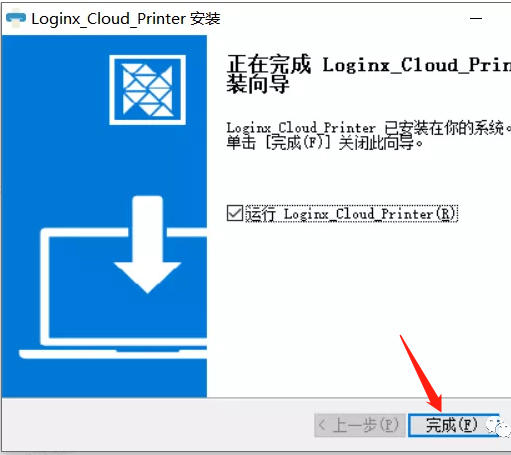Click the laptop outline illustration
The image size is (511, 455).
click(x=113, y=293)
